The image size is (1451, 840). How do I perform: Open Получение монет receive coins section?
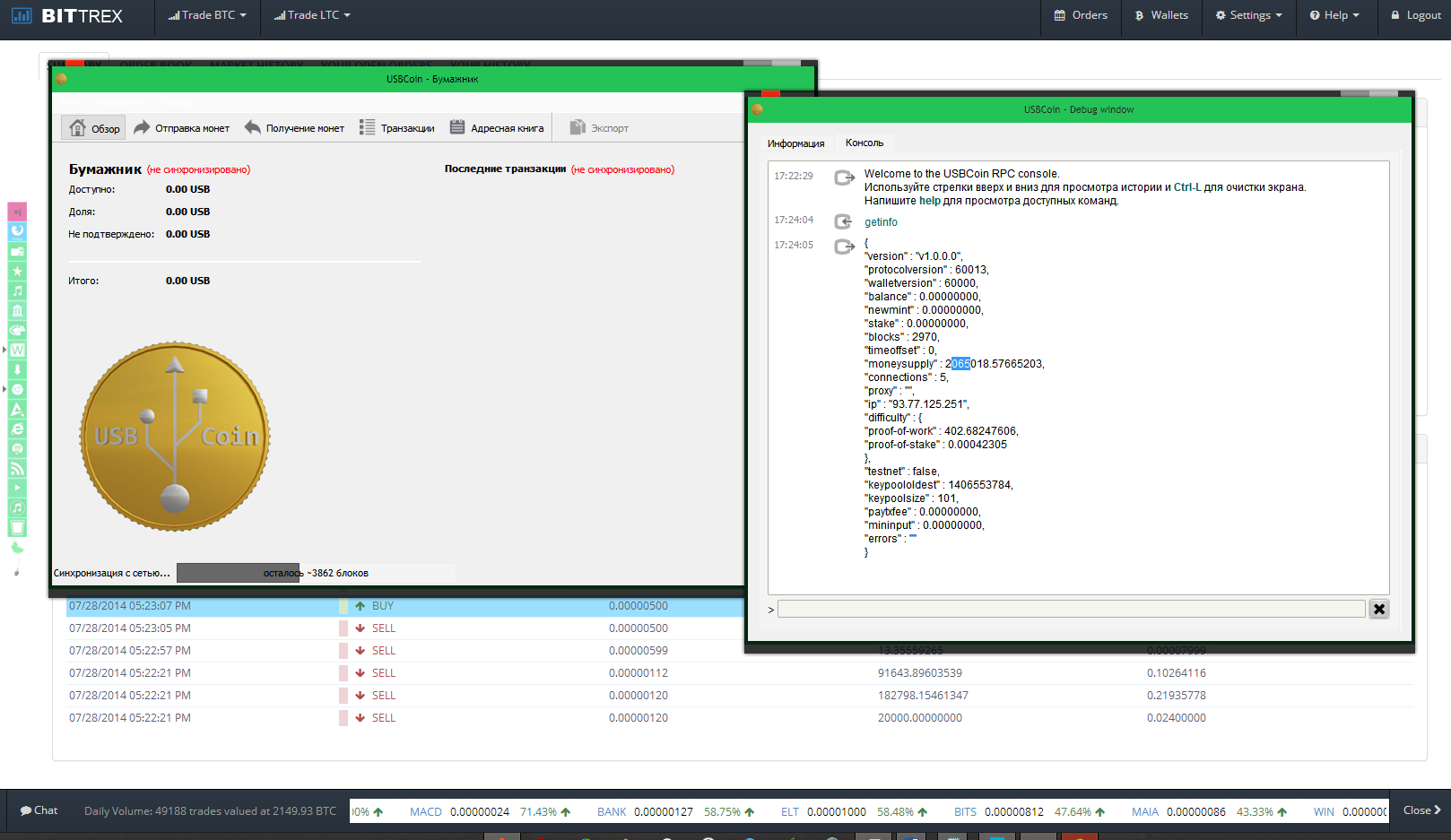[x=294, y=128]
